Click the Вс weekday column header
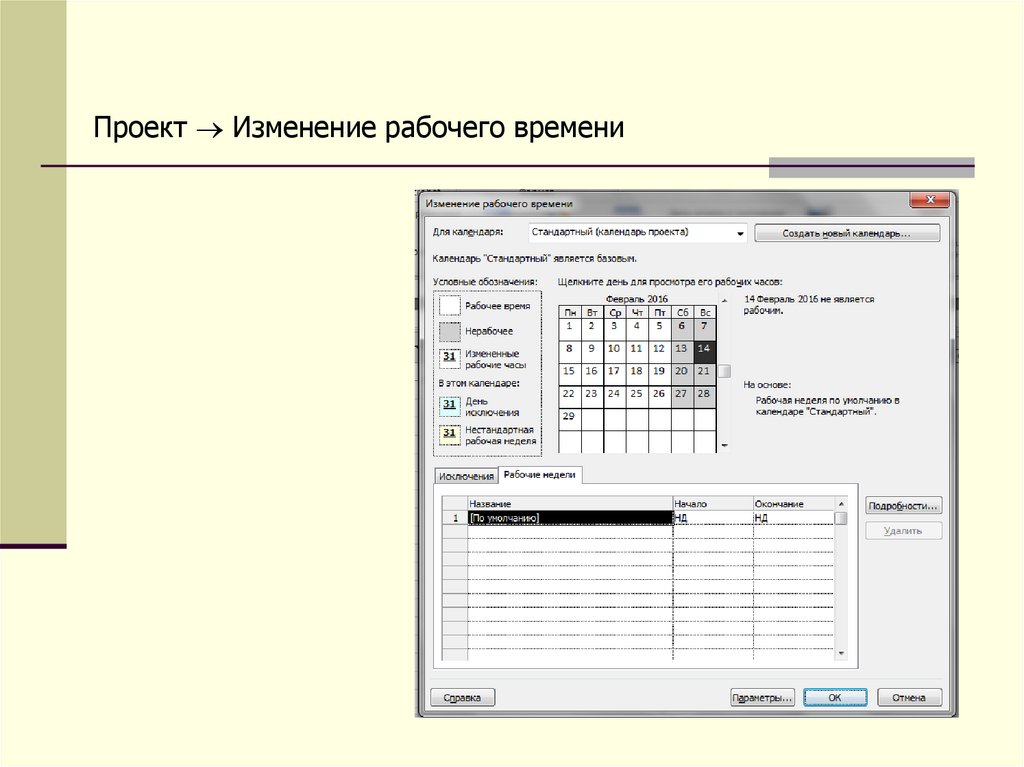Image resolution: width=1024 pixels, height=767 pixels. [x=705, y=312]
